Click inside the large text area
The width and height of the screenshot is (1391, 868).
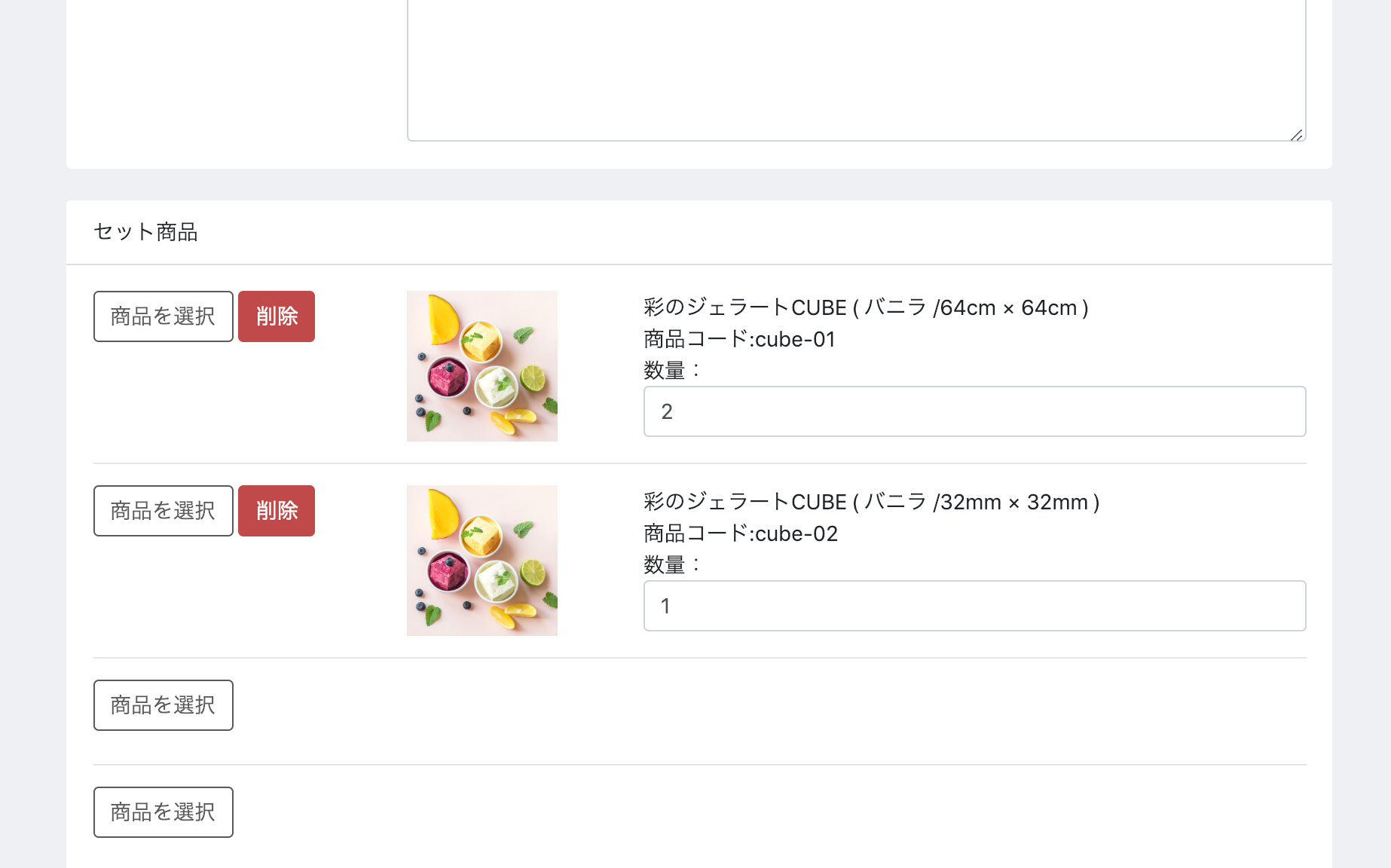856,69
